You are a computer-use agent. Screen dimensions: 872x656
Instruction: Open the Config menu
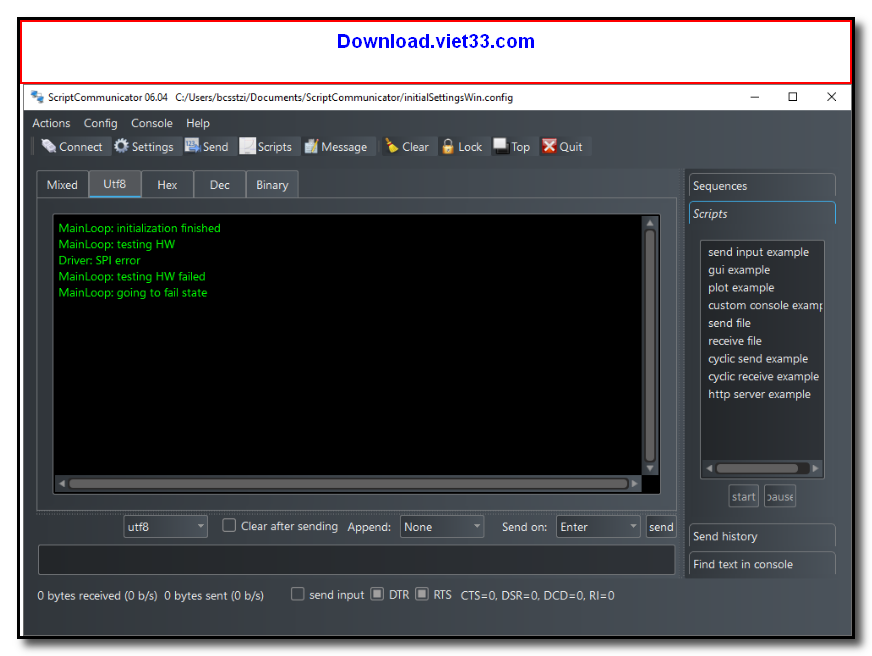point(100,123)
